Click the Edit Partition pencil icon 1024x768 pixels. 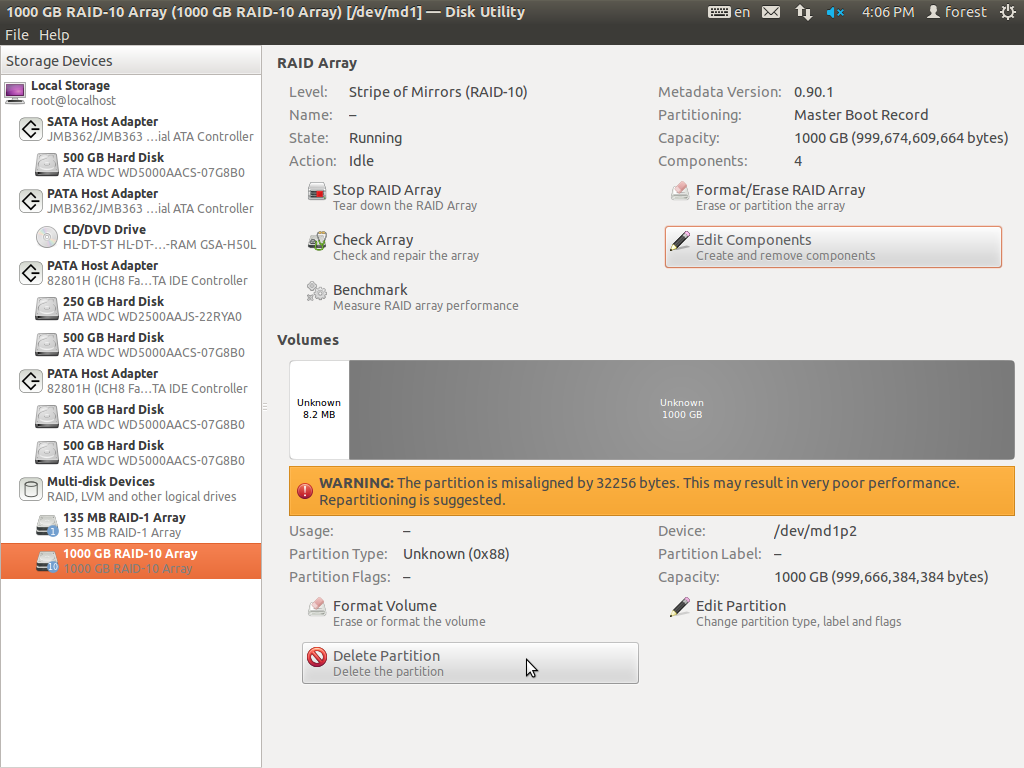click(680, 607)
